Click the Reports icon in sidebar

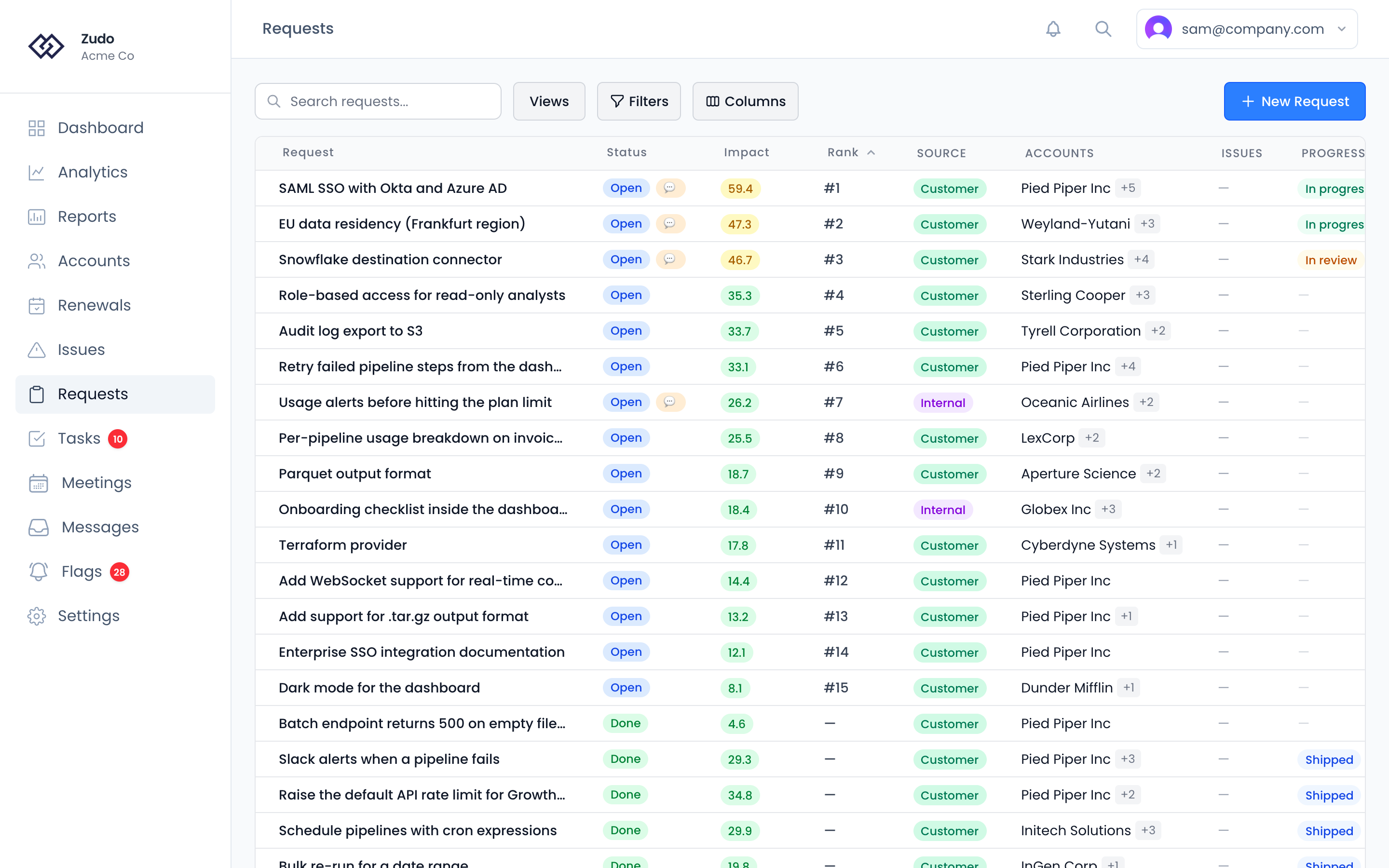(x=37, y=217)
